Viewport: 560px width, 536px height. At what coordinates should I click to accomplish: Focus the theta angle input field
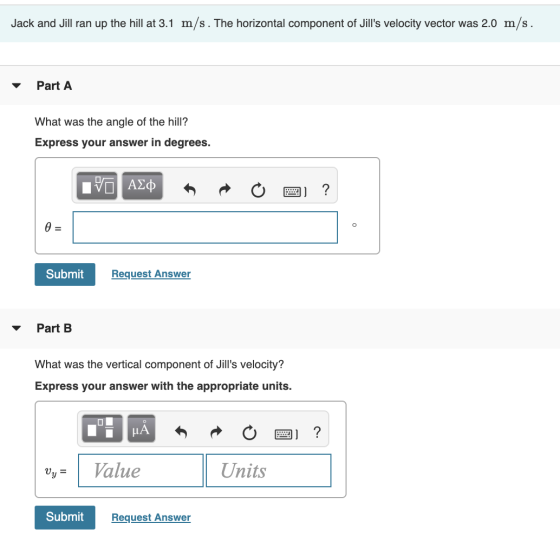[205, 227]
